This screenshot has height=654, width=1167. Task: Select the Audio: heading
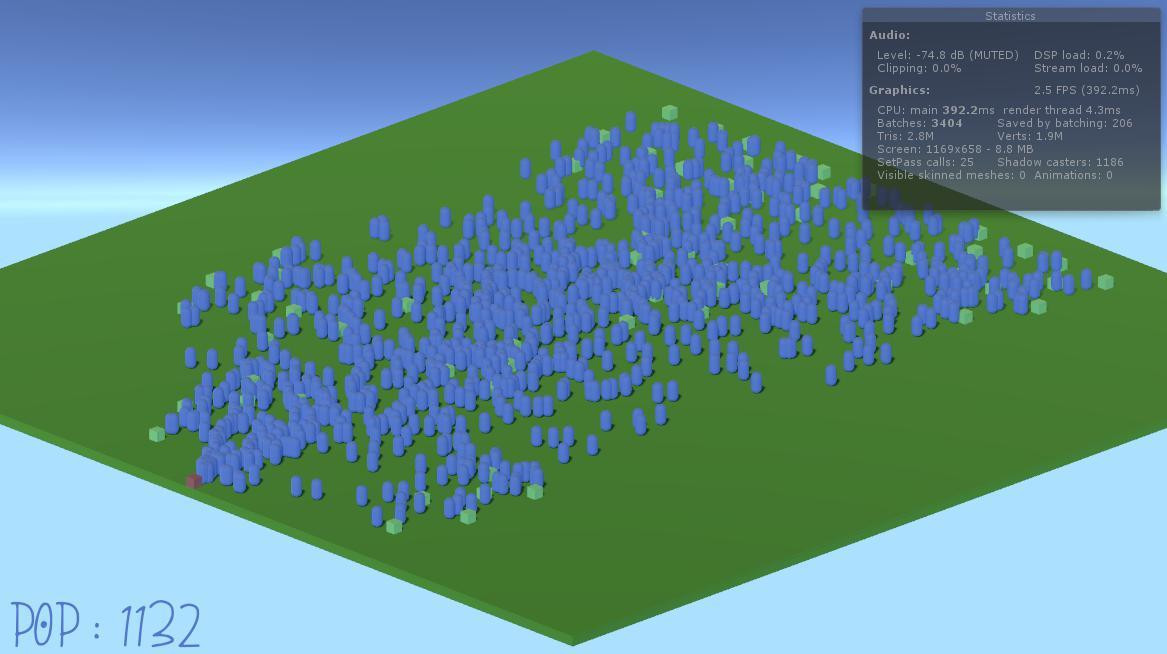pos(889,35)
